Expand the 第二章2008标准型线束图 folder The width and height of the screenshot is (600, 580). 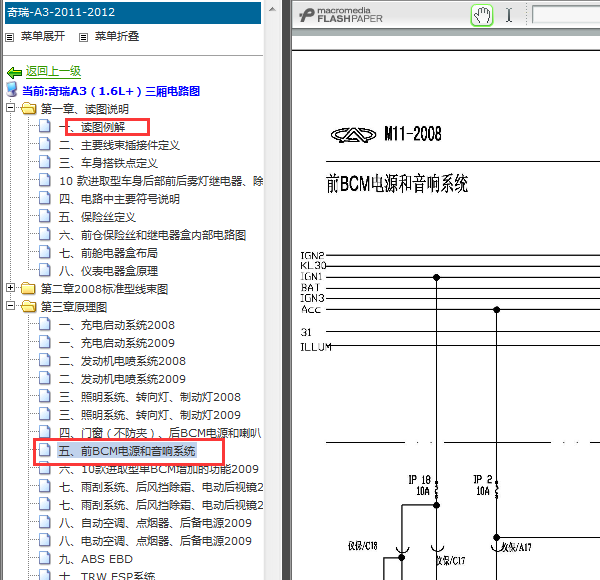[11, 288]
